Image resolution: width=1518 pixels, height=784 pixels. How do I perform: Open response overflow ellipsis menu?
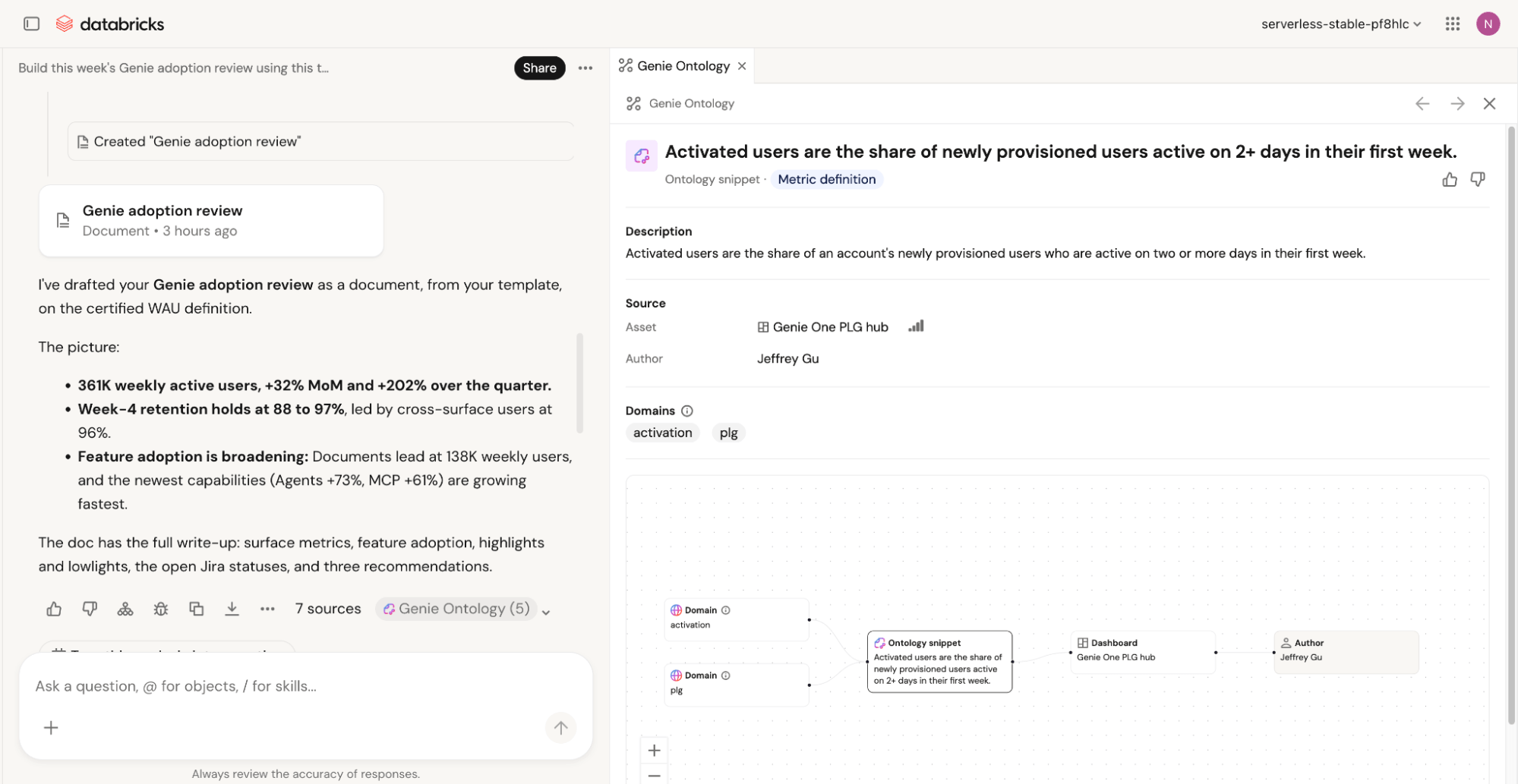click(x=267, y=609)
